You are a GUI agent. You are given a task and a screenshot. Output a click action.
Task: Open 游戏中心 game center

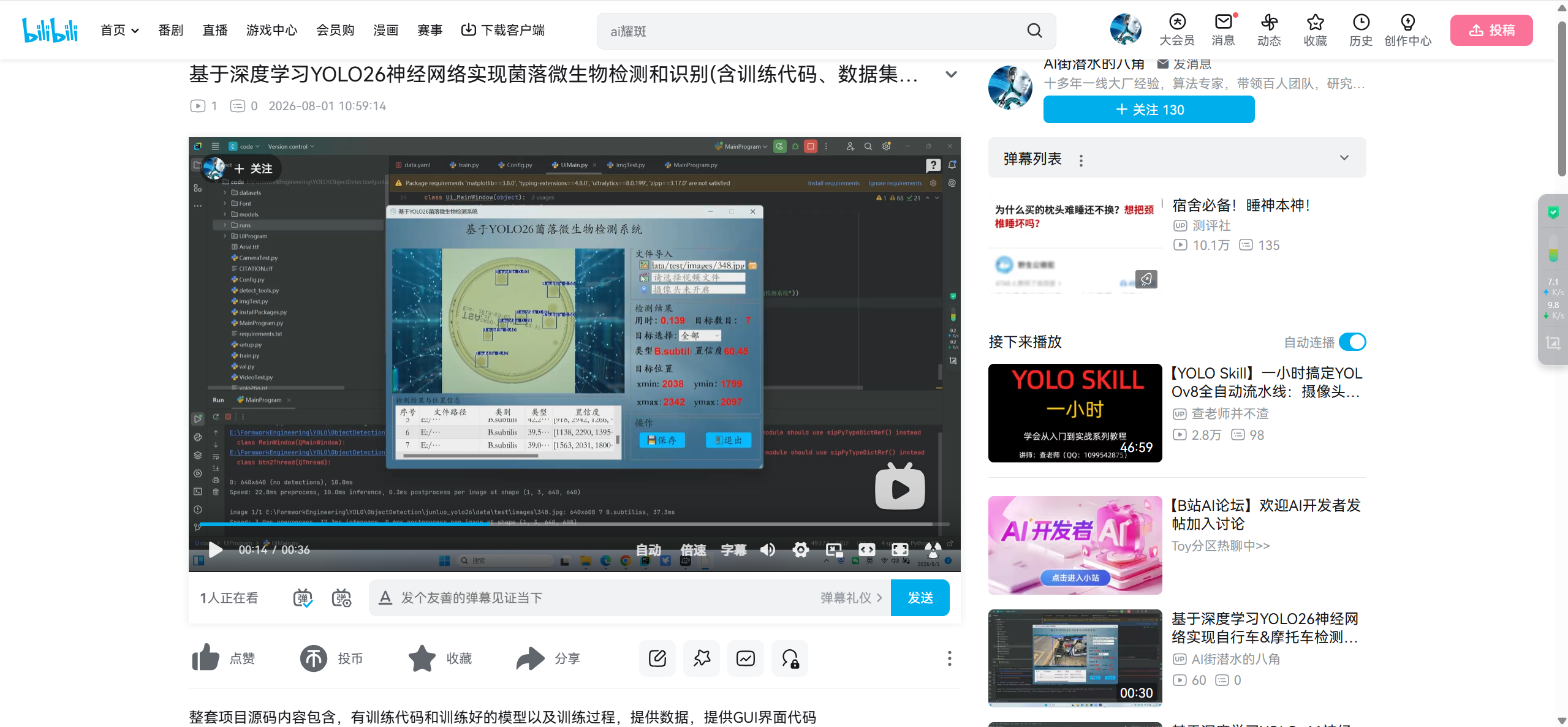pos(272,30)
